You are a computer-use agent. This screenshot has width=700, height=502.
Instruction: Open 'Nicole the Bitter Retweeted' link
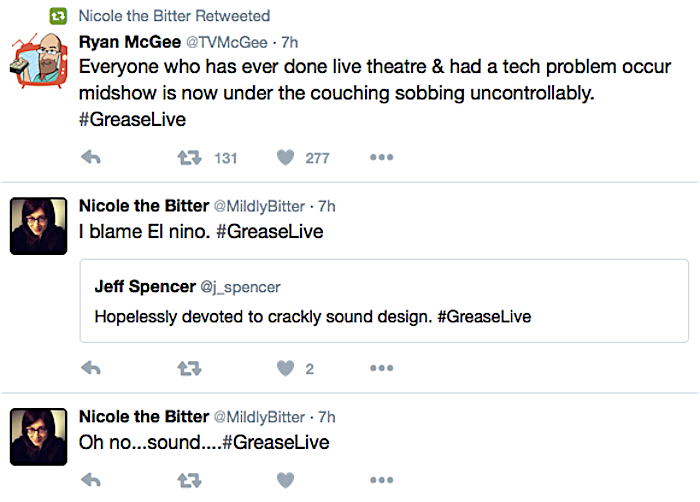(x=173, y=16)
